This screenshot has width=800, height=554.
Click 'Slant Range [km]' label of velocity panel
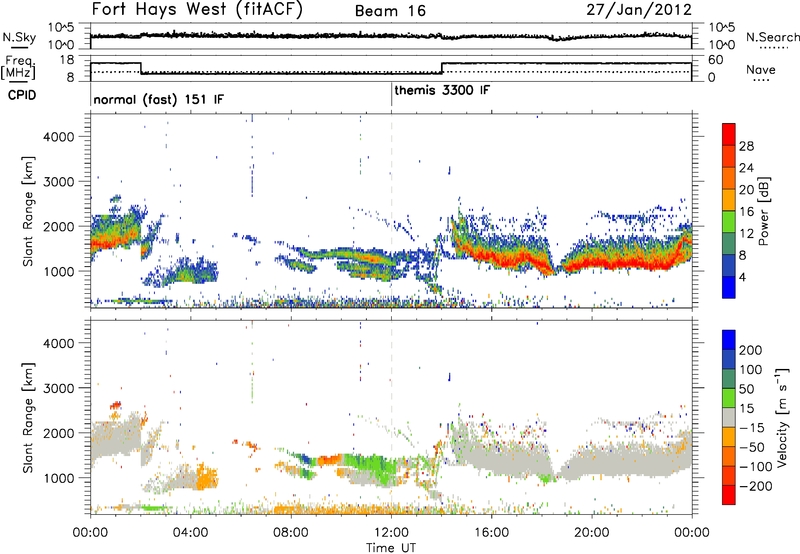click(28, 417)
